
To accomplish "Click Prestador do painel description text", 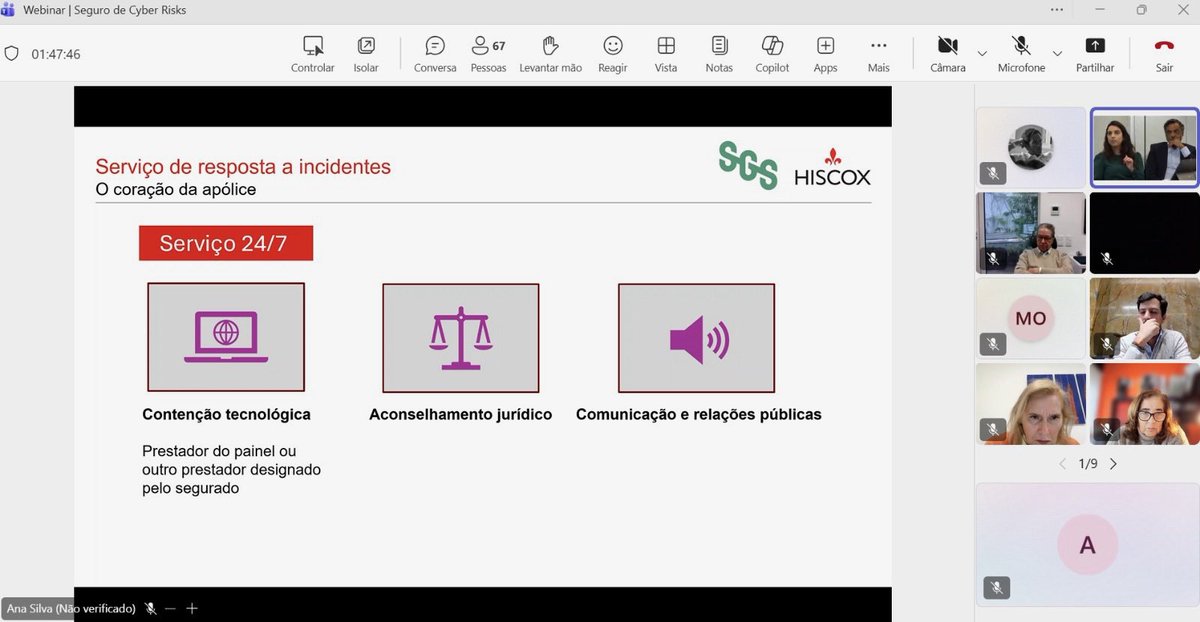I will click(x=231, y=470).
